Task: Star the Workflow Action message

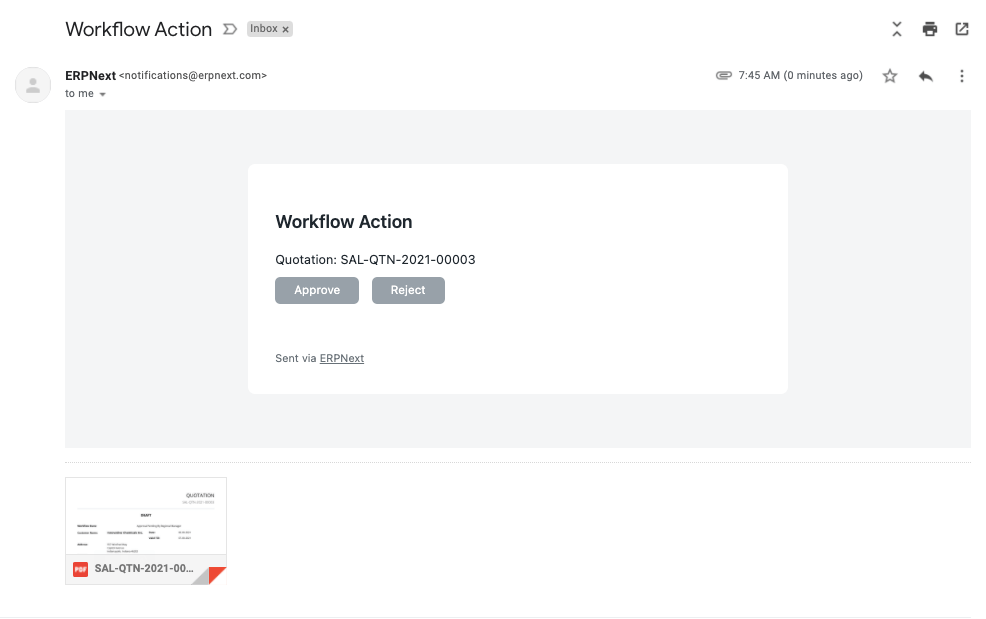Action: [x=890, y=75]
